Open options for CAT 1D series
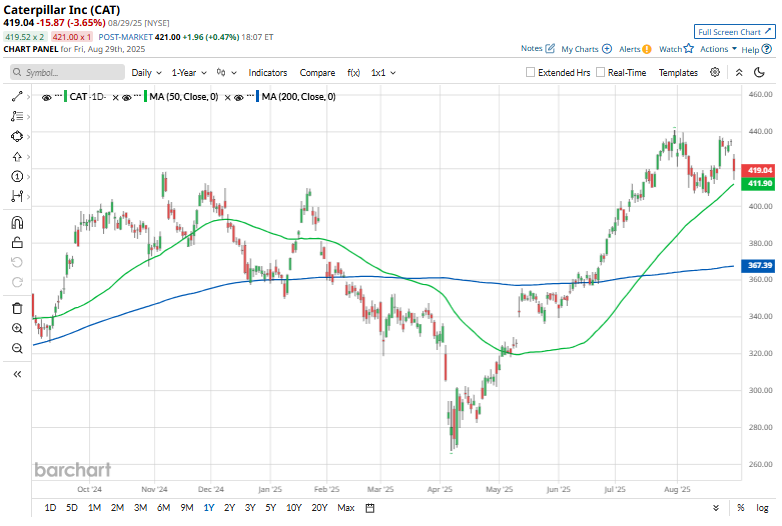The width and height of the screenshot is (782, 526). pos(58,95)
